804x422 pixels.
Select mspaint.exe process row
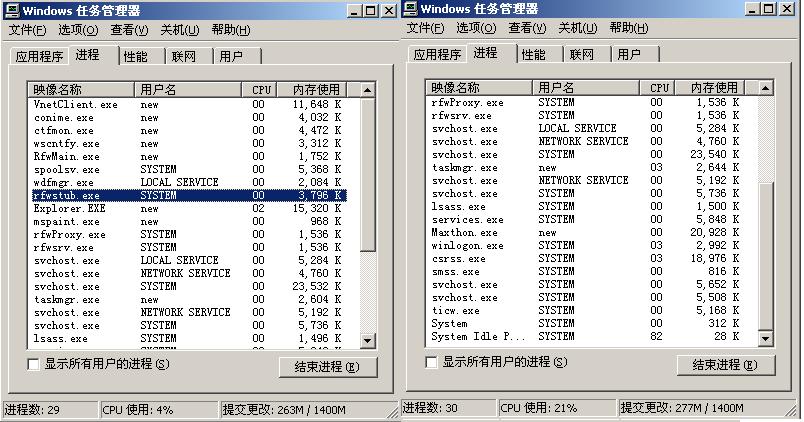point(188,222)
